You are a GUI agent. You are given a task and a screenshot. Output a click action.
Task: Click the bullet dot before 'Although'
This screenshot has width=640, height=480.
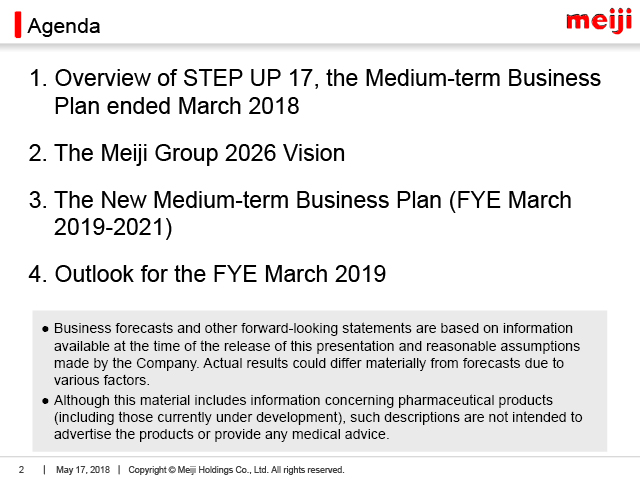pyautogui.click(x=45, y=401)
